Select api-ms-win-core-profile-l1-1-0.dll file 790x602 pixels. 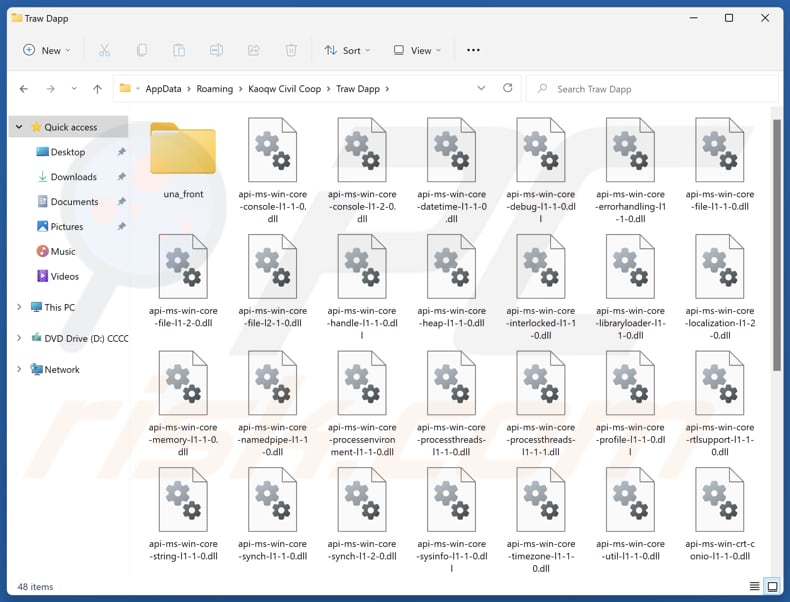(630, 404)
